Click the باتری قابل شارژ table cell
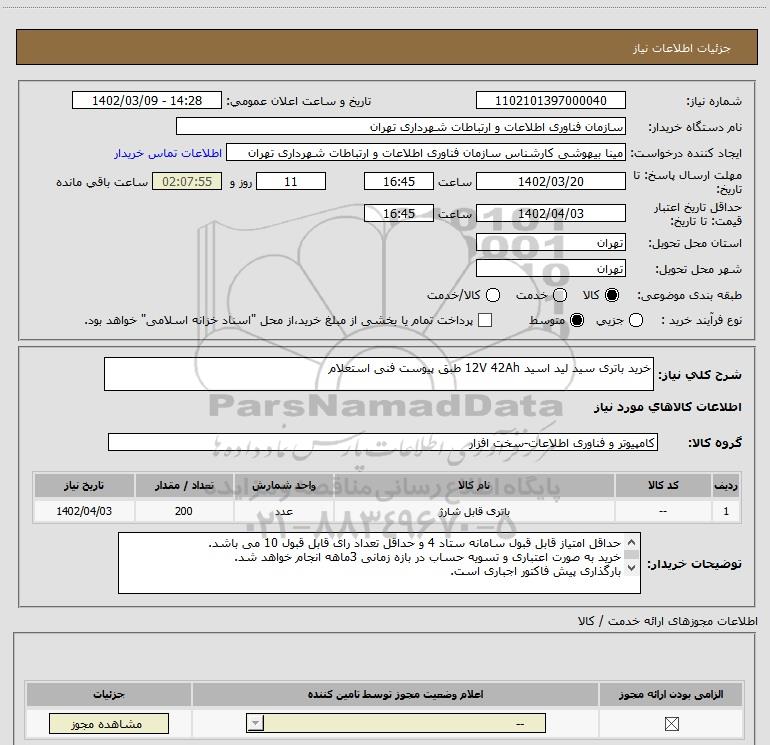This screenshot has width=770, height=745. pyautogui.click(x=474, y=511)
